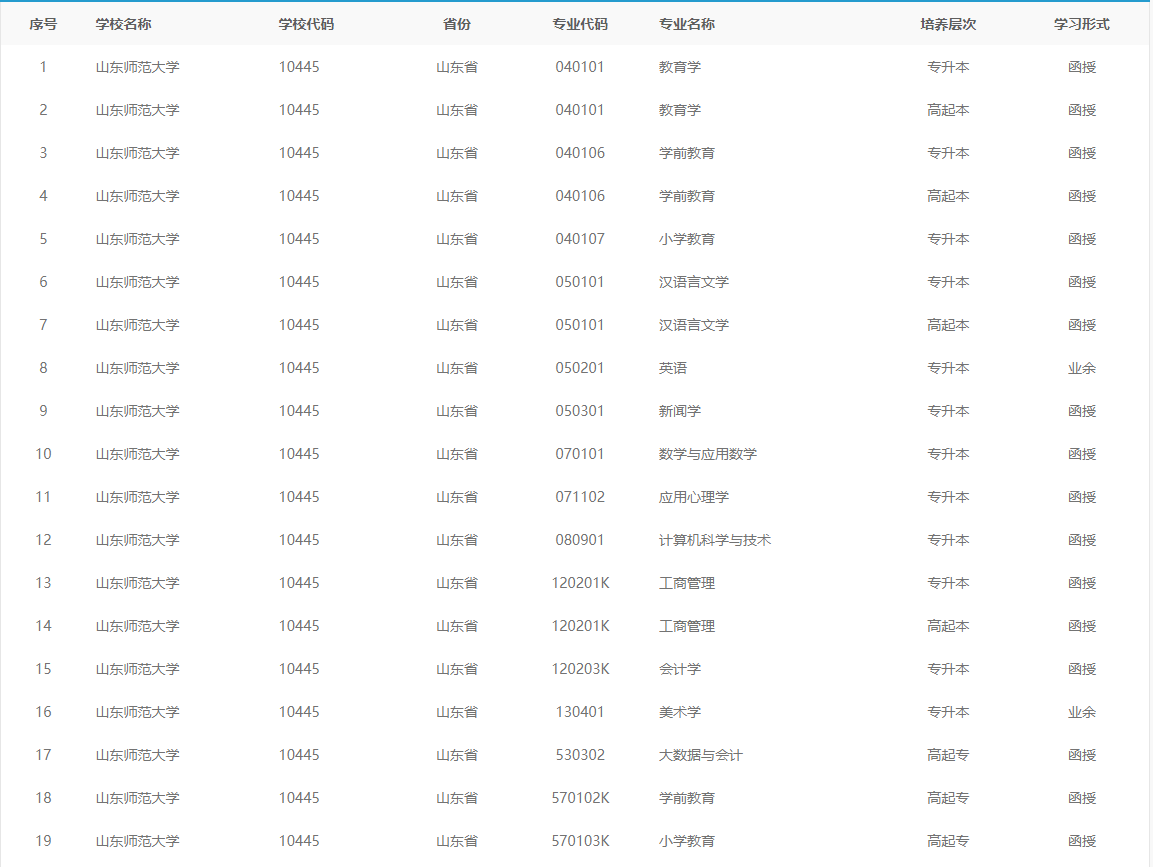
Task: Click 小学教育 in row 5
Action: pyautogui.click(x=687, y=239)
